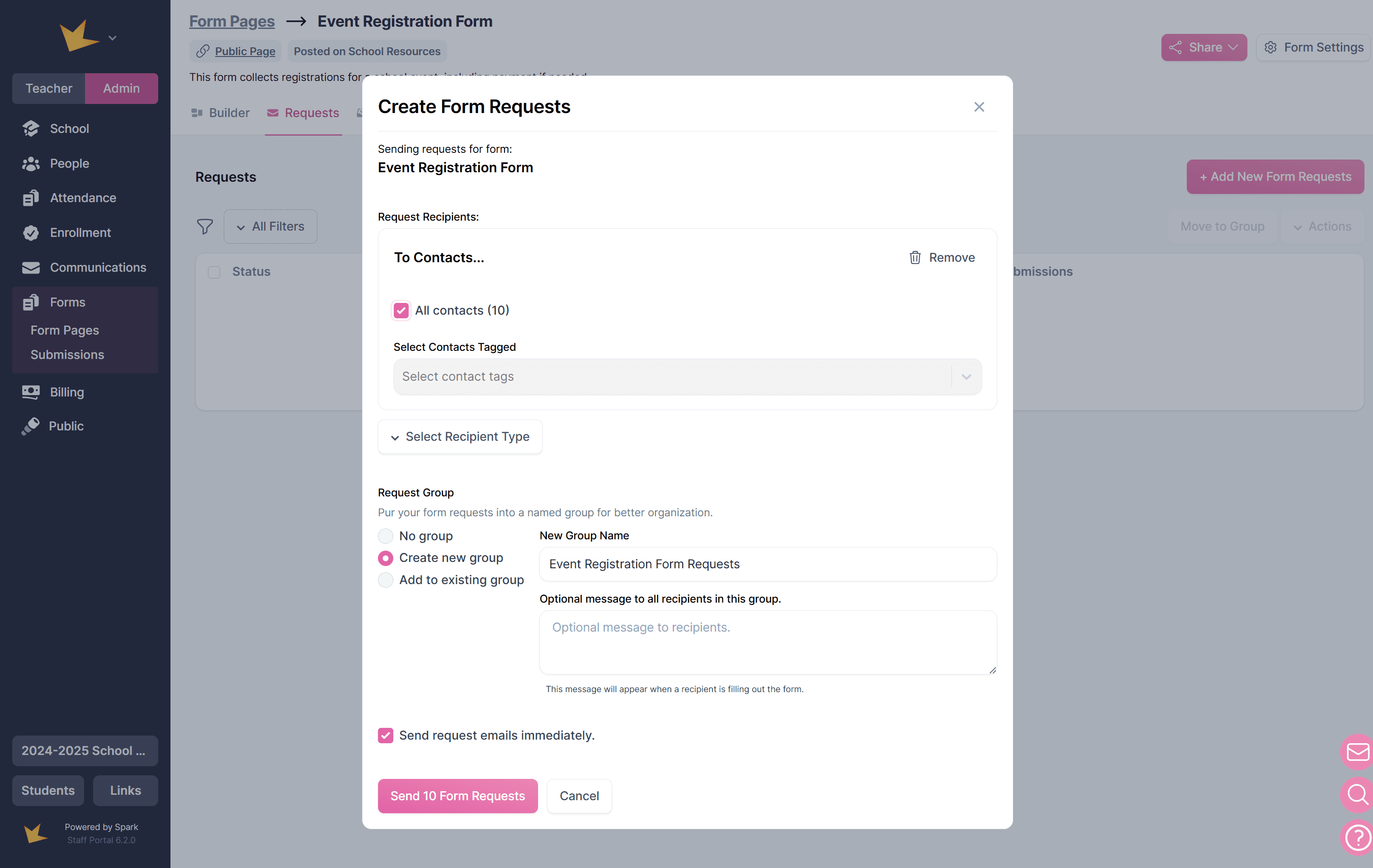The width and height of the screenshot is (1373, 868).
Task: Select the No group radio option
Action: (386, 536)
